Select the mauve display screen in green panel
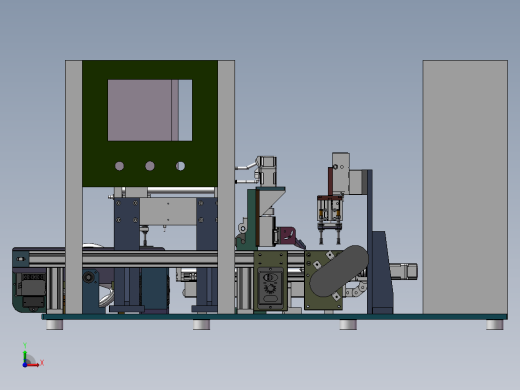The height and width of the screenshot is (390, 520). pos(140,110)
